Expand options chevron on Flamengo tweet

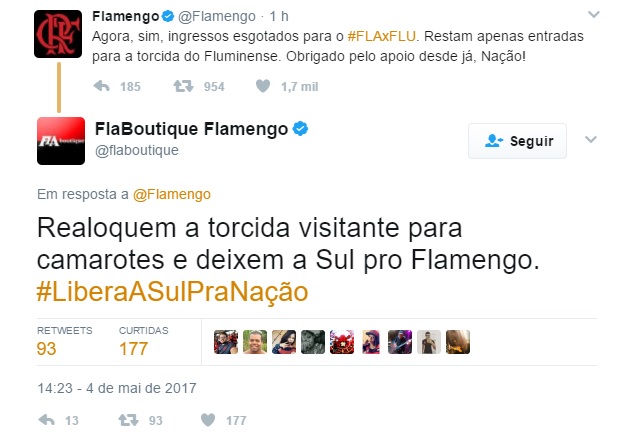click(x=593, y=15)
